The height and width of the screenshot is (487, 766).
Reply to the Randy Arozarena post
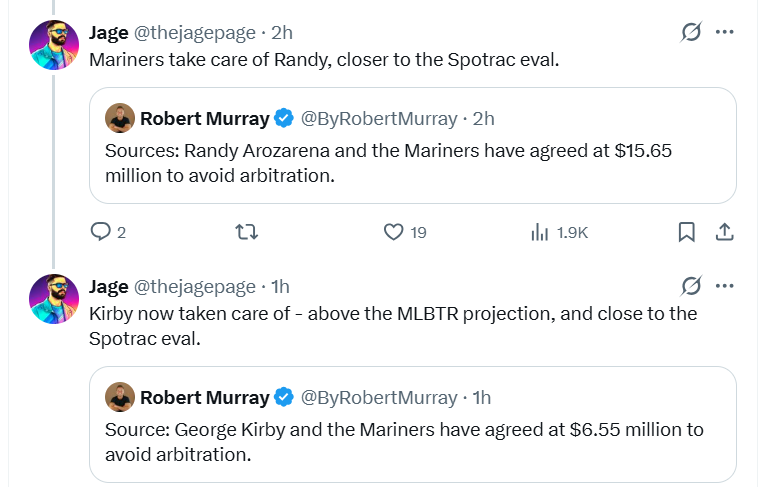click(x=101, y=232)
